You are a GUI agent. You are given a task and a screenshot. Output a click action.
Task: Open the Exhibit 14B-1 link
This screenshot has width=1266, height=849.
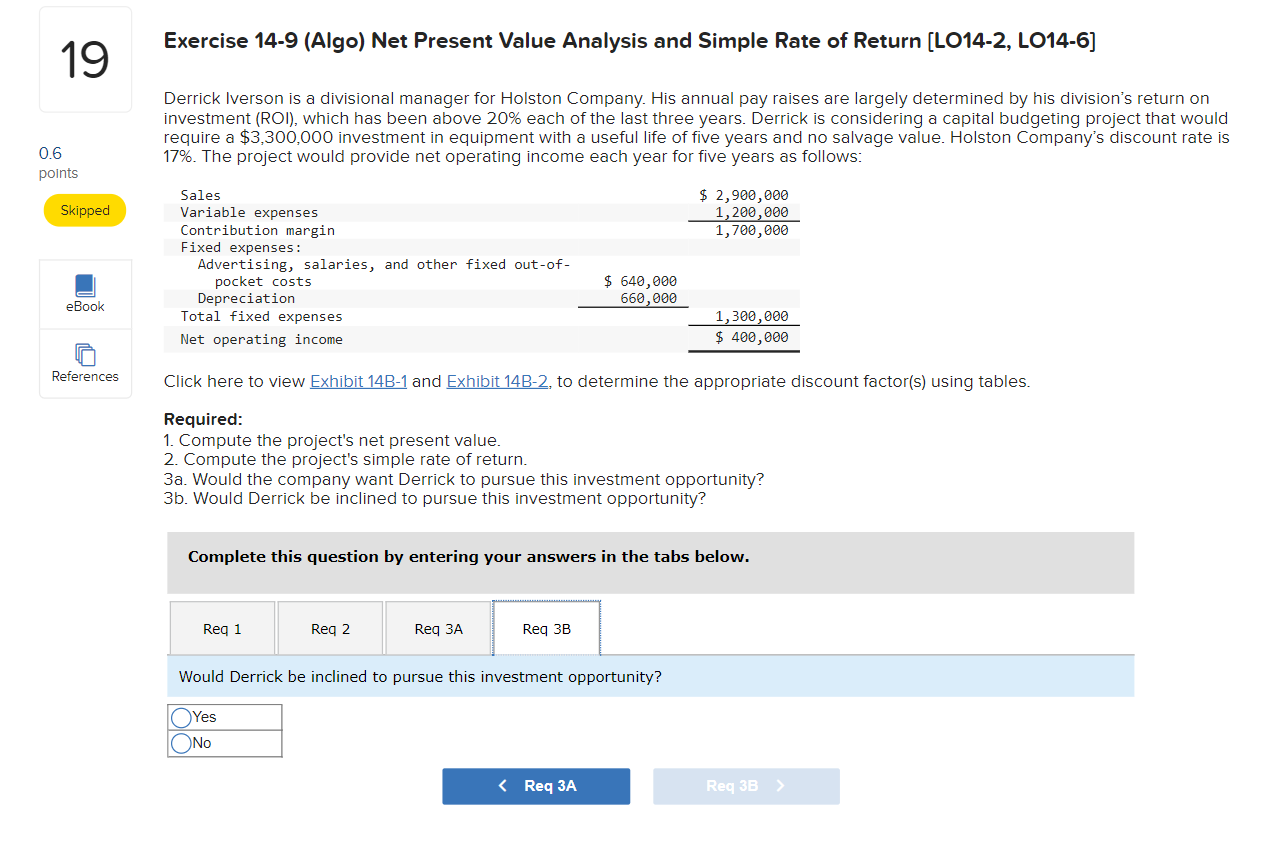359,381
